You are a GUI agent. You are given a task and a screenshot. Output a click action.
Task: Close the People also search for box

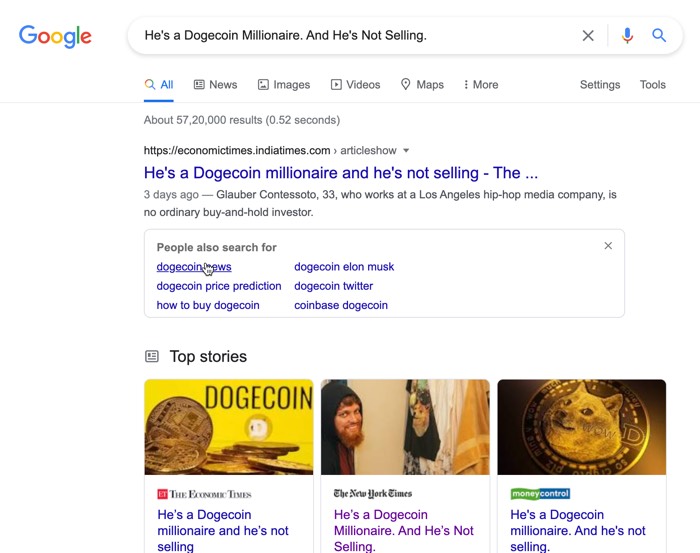coord(608,245)
